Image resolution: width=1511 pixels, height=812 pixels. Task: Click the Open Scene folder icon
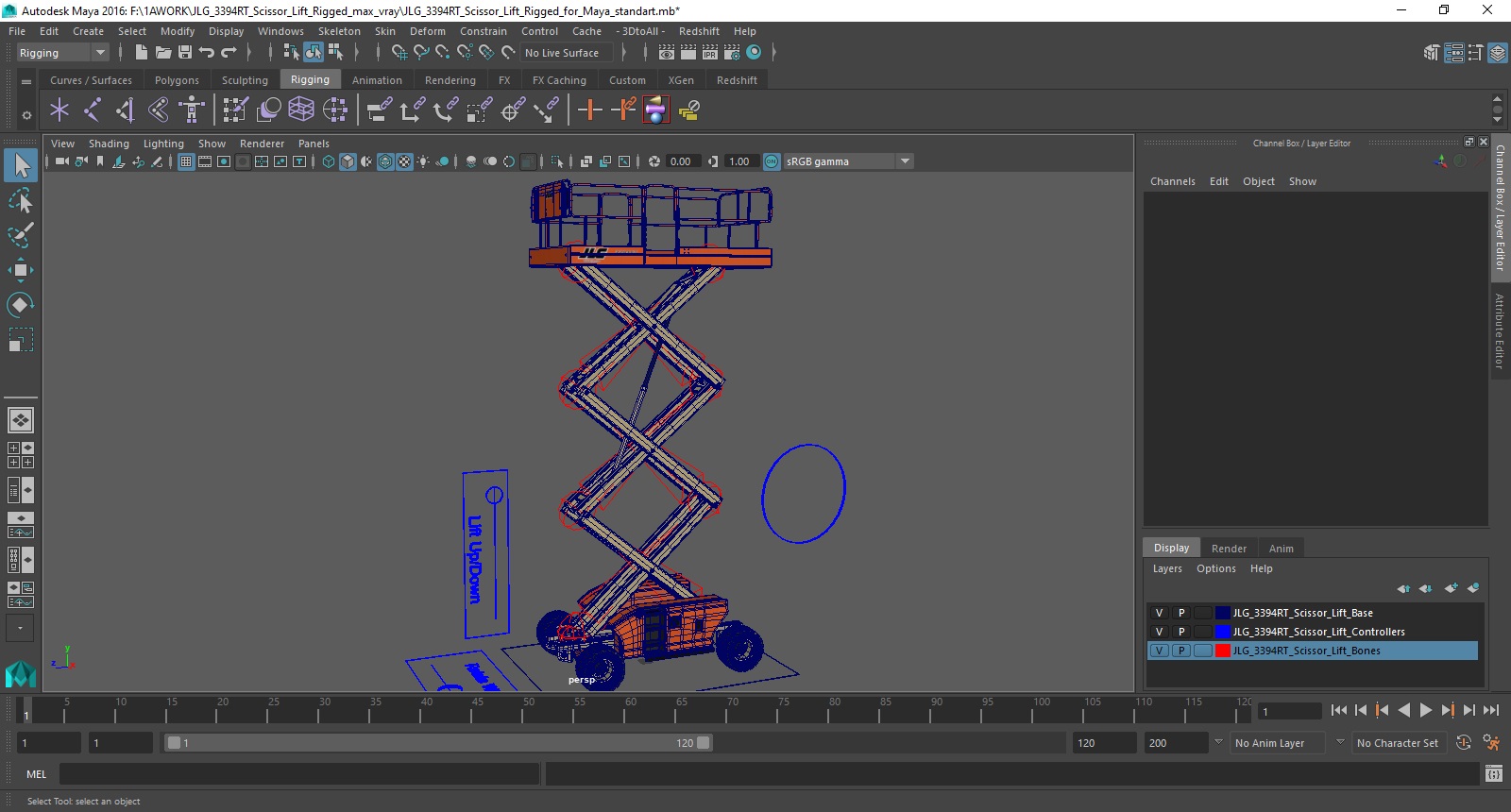coord(163,53)
